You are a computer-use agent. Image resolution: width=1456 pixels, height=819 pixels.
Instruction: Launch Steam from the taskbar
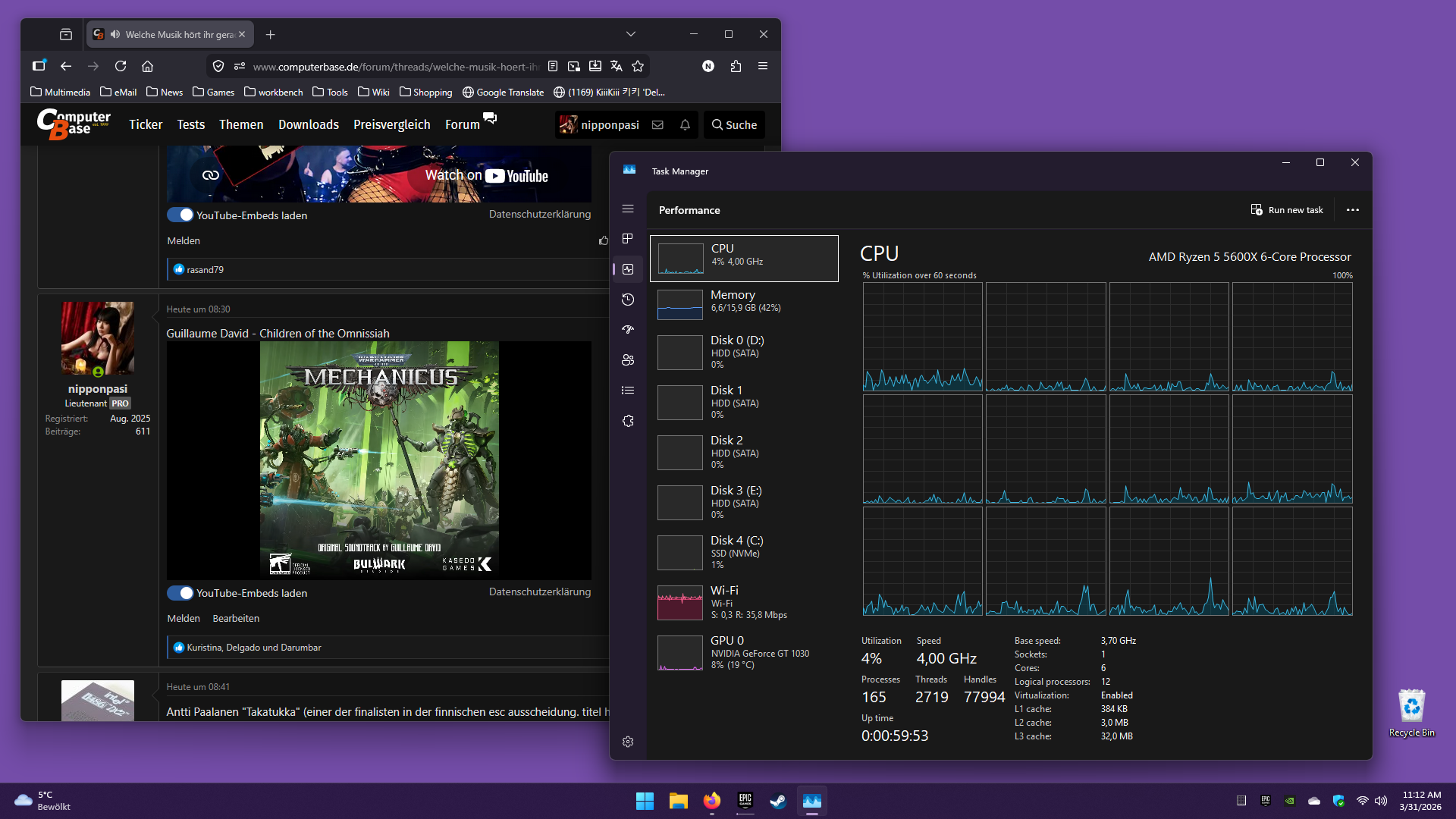(778, 801)
